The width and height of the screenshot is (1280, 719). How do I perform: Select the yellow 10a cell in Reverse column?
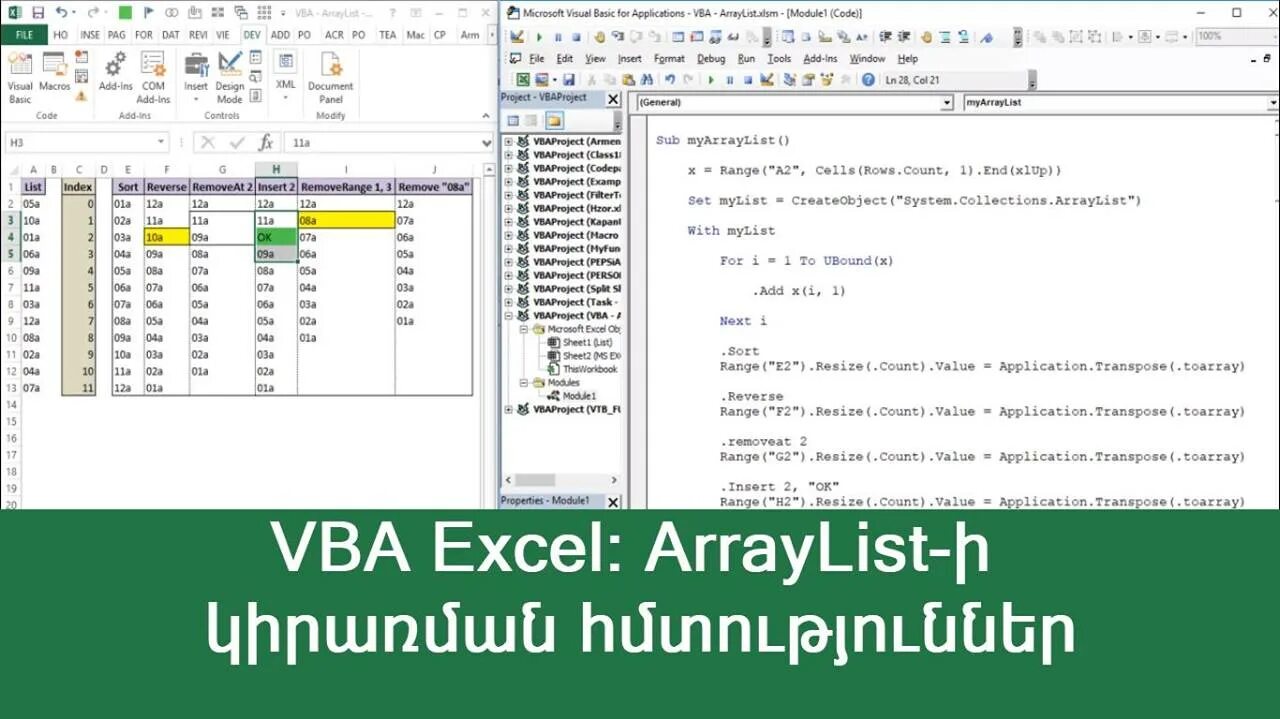point(167,238)
